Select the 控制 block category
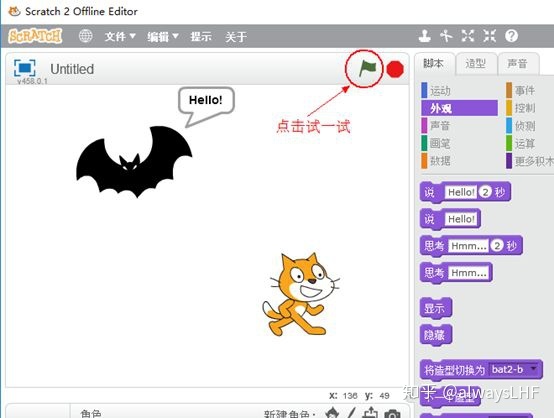The width and height of the screenshot is (554, 418). click(525, 108)
